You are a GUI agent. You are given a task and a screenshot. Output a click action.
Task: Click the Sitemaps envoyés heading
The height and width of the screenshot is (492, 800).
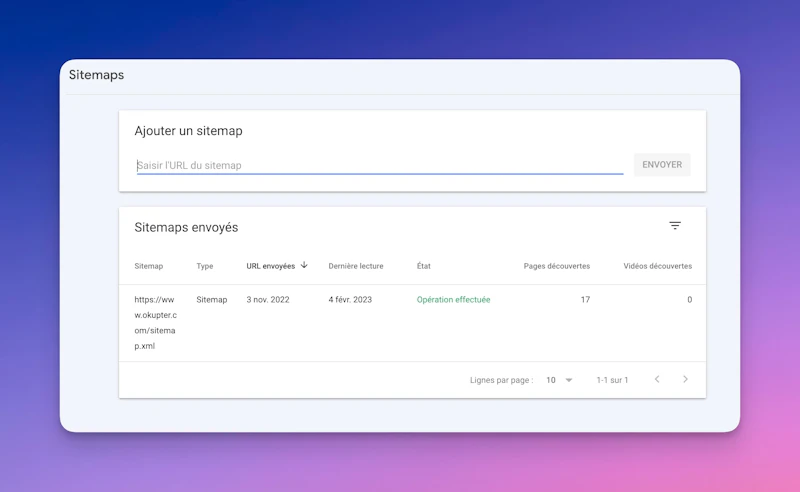186,227
